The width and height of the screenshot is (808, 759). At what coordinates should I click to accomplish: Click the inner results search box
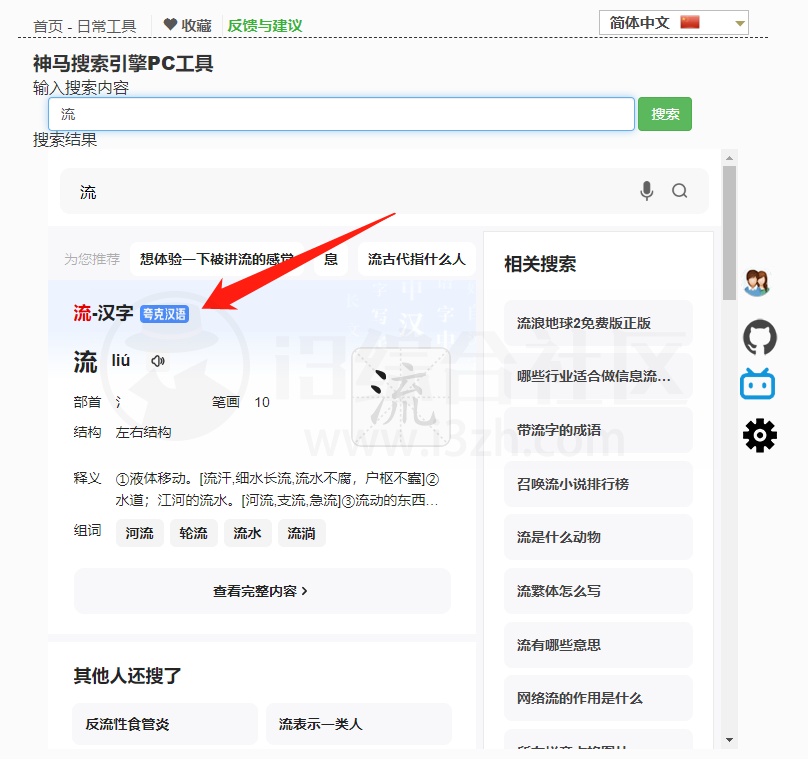click(x=384, y=191)
